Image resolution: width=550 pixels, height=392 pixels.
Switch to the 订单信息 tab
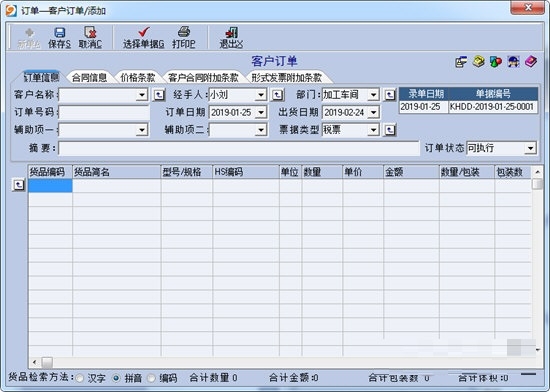41,77
